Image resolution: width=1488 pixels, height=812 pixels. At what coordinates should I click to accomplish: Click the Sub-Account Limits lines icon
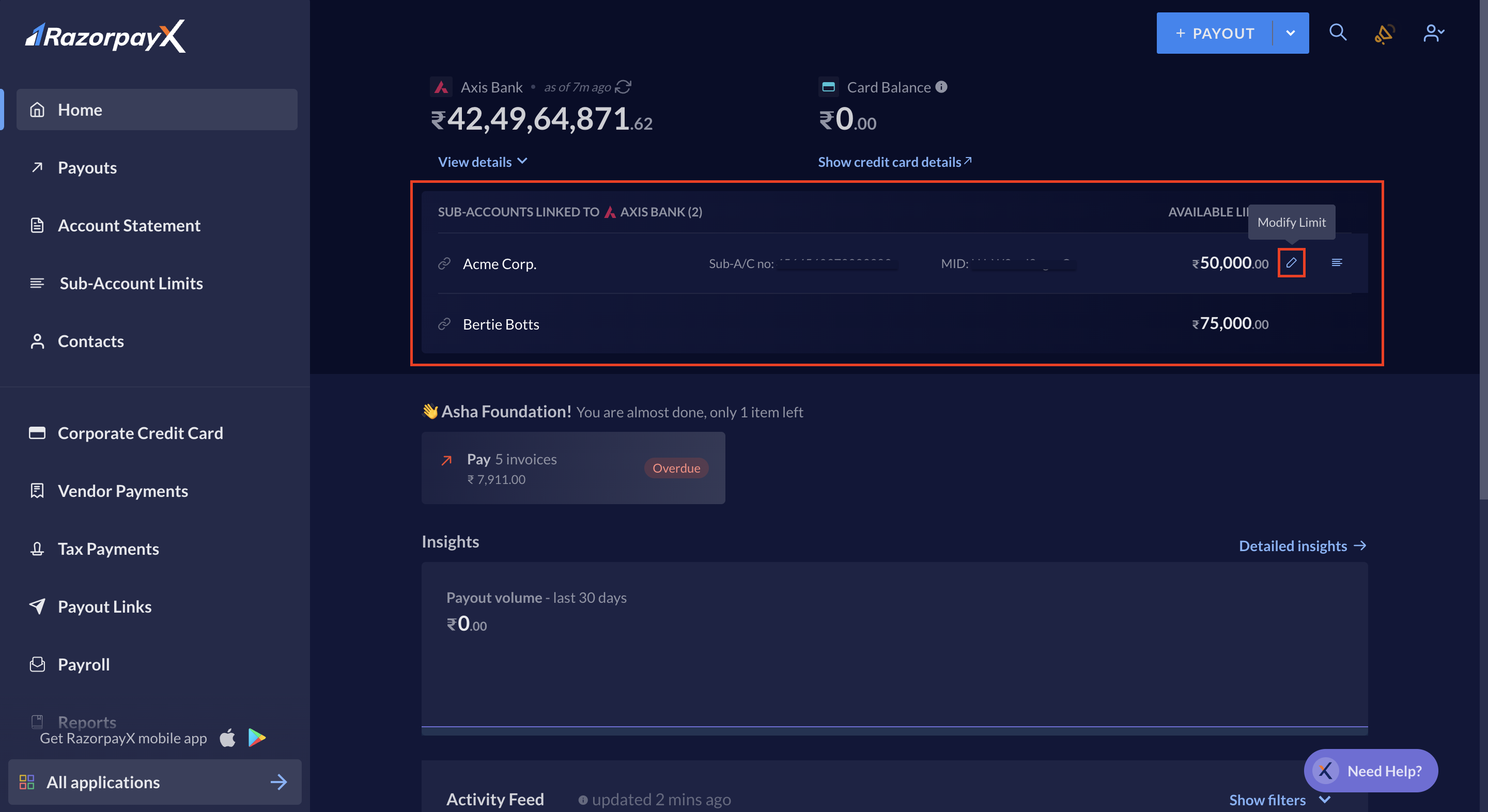(x=37, y=283)
